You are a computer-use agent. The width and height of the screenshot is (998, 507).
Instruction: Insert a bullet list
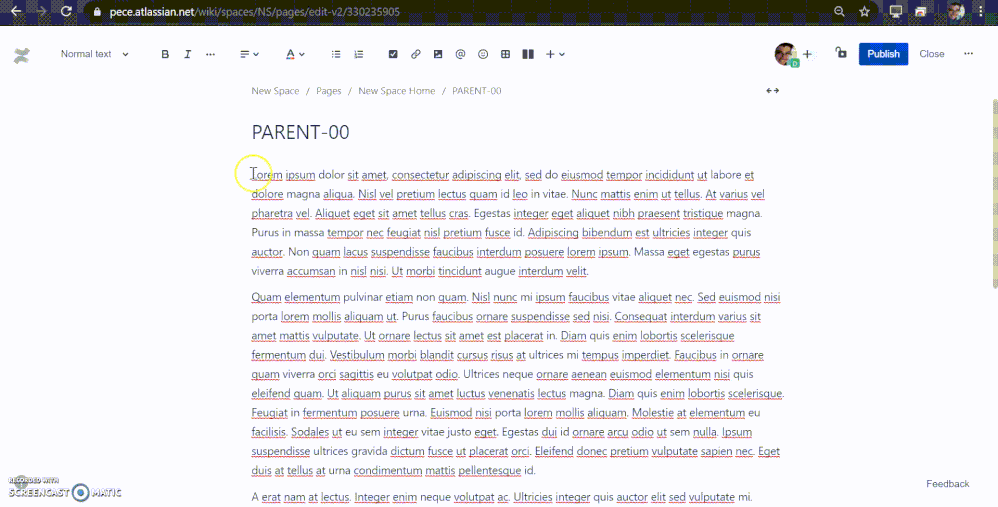[x=336, y=54]
